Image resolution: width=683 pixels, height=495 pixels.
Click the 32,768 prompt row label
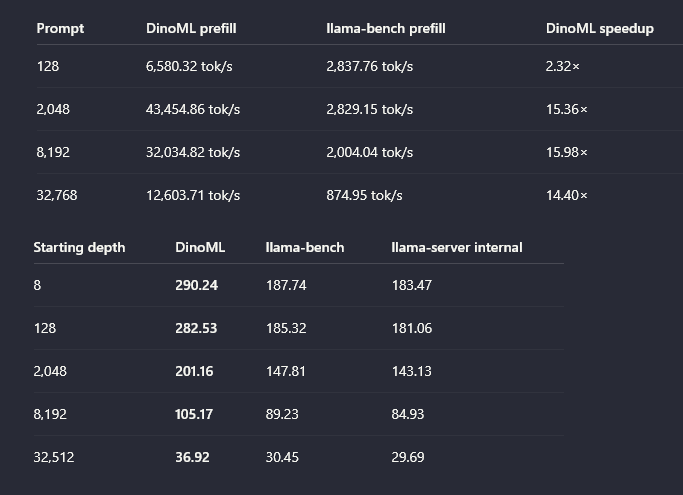(57, 195)
